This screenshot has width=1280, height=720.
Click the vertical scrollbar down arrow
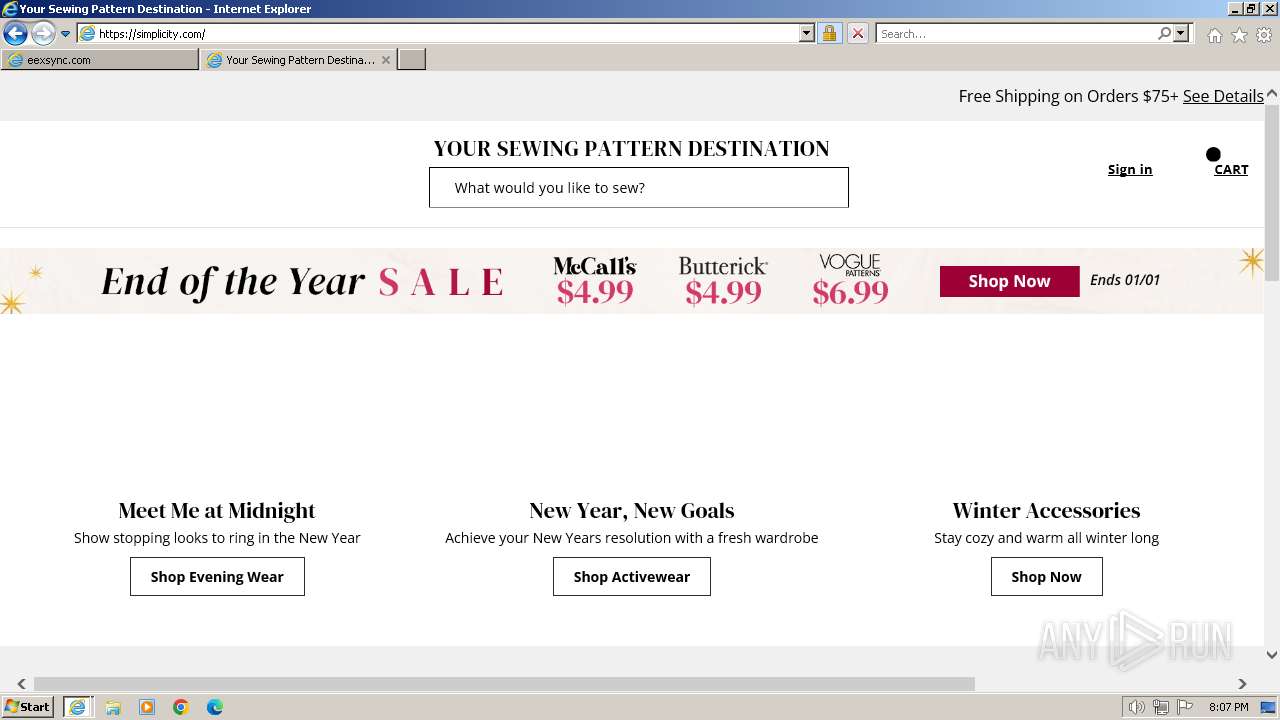coord(1272,655)
